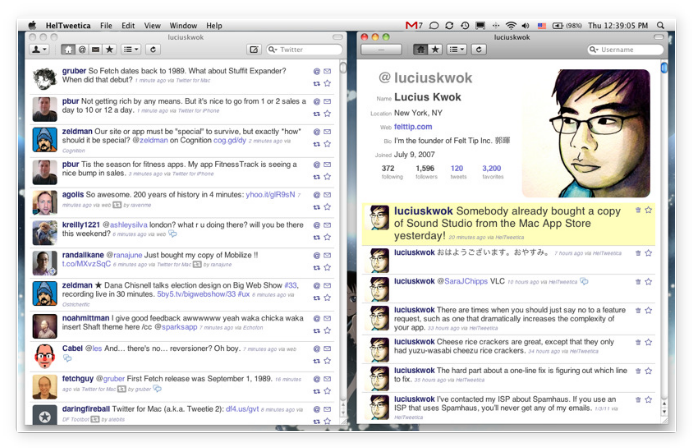Viewport: 692px width, 448px height.
Task: Reply to pbur's FitnessTrack tweet
Action: (x=316, y=165)
